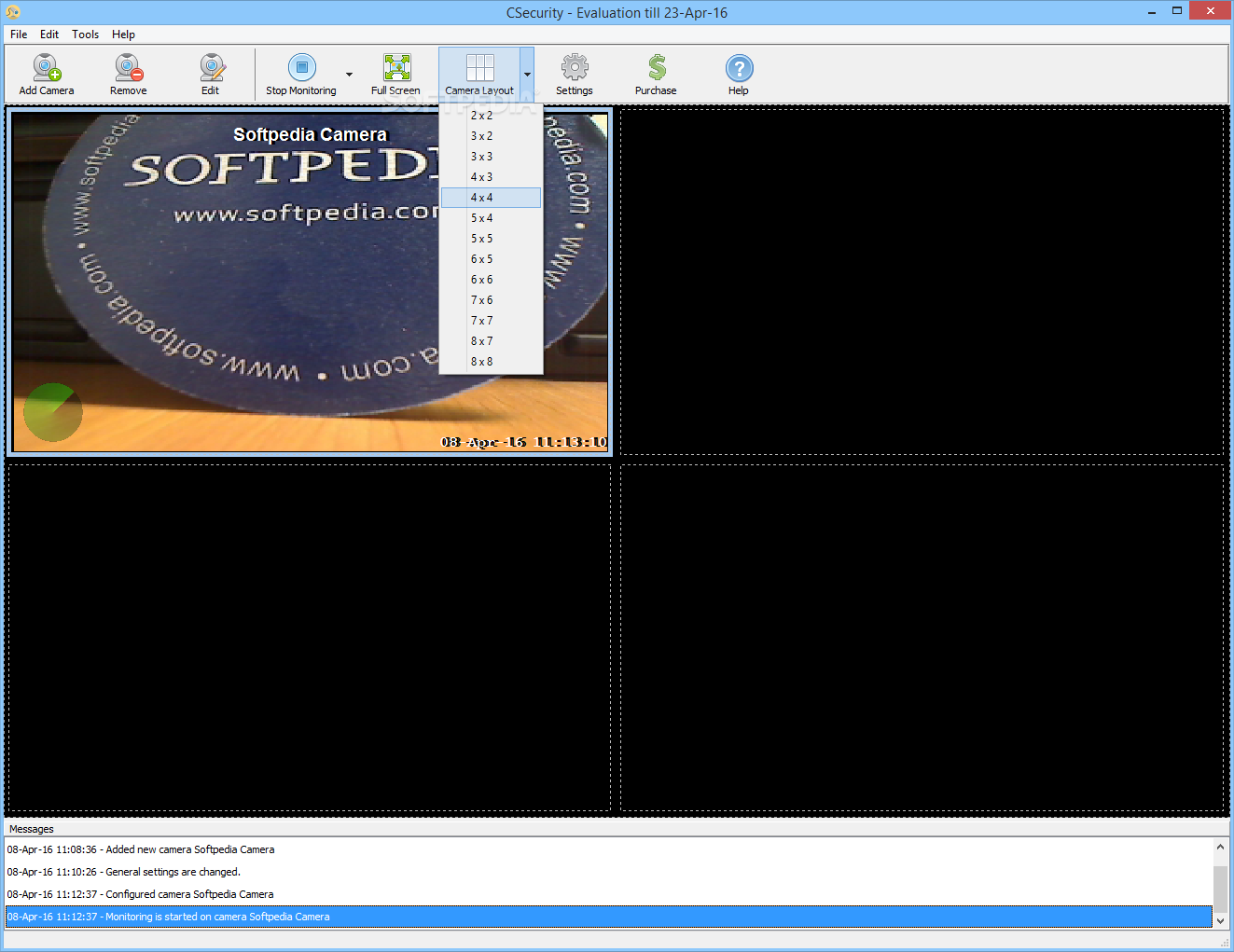Click the CSecurity app icon in title bar

pos(13,12)
